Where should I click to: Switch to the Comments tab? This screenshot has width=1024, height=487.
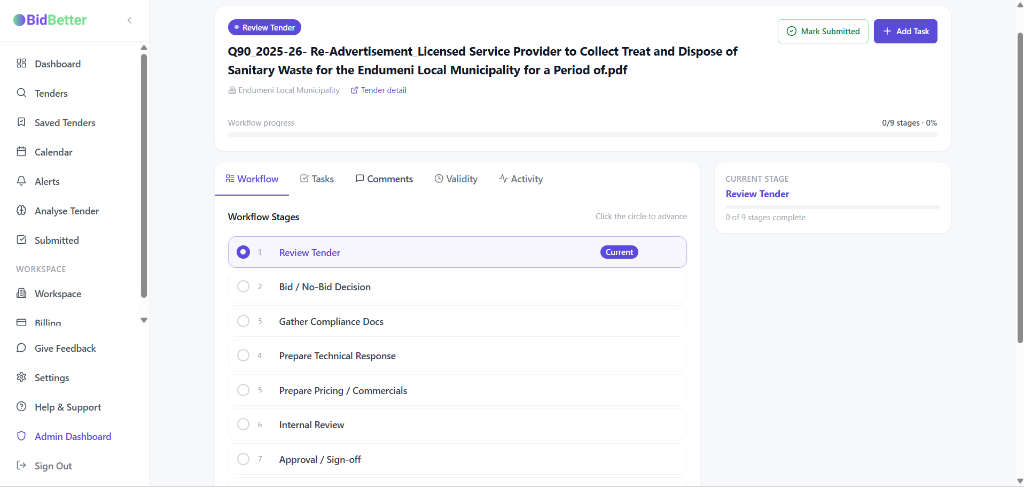point(384,179)
